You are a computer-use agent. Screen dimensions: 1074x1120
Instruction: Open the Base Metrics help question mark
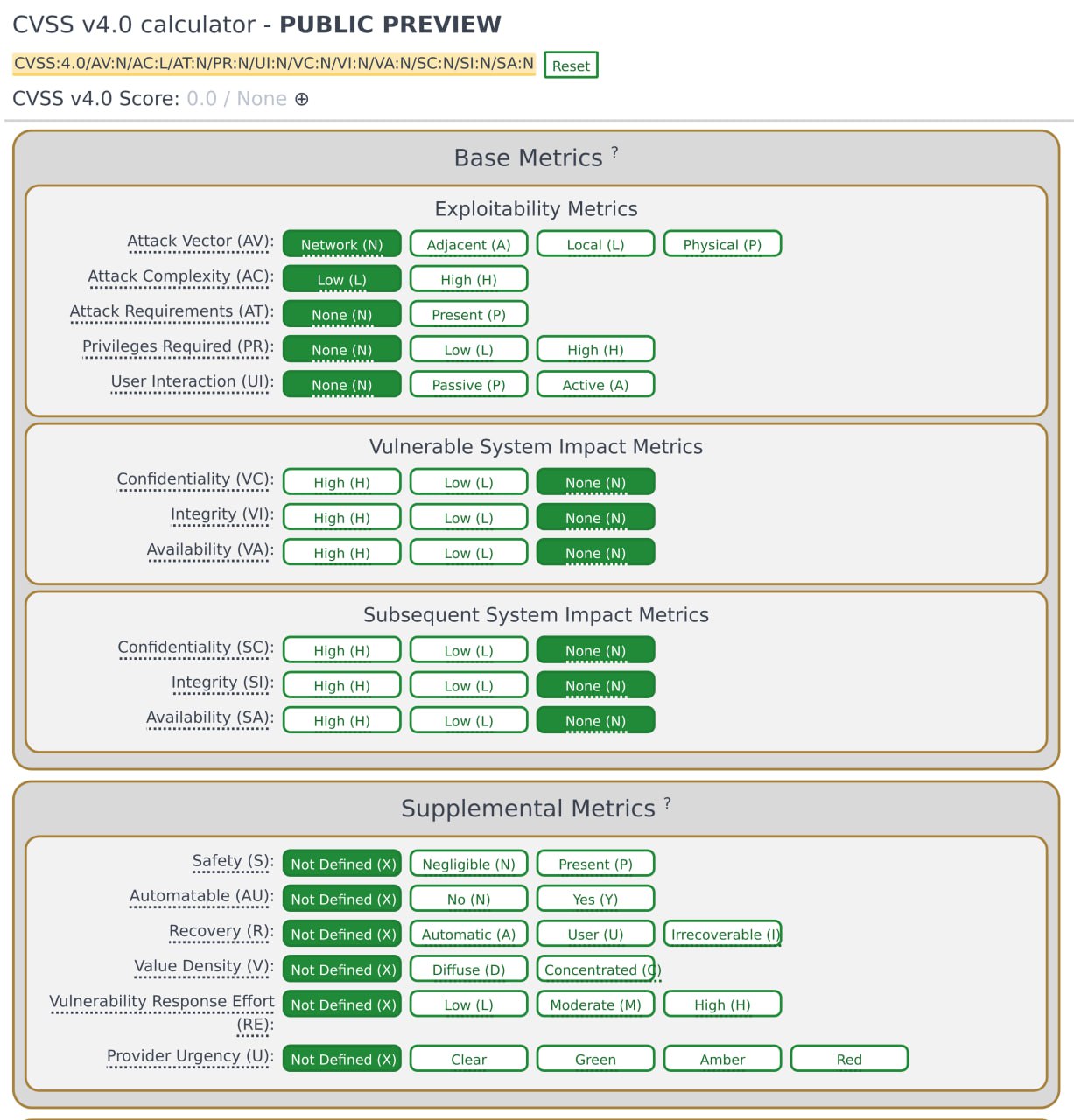click(x=614, y=152)
